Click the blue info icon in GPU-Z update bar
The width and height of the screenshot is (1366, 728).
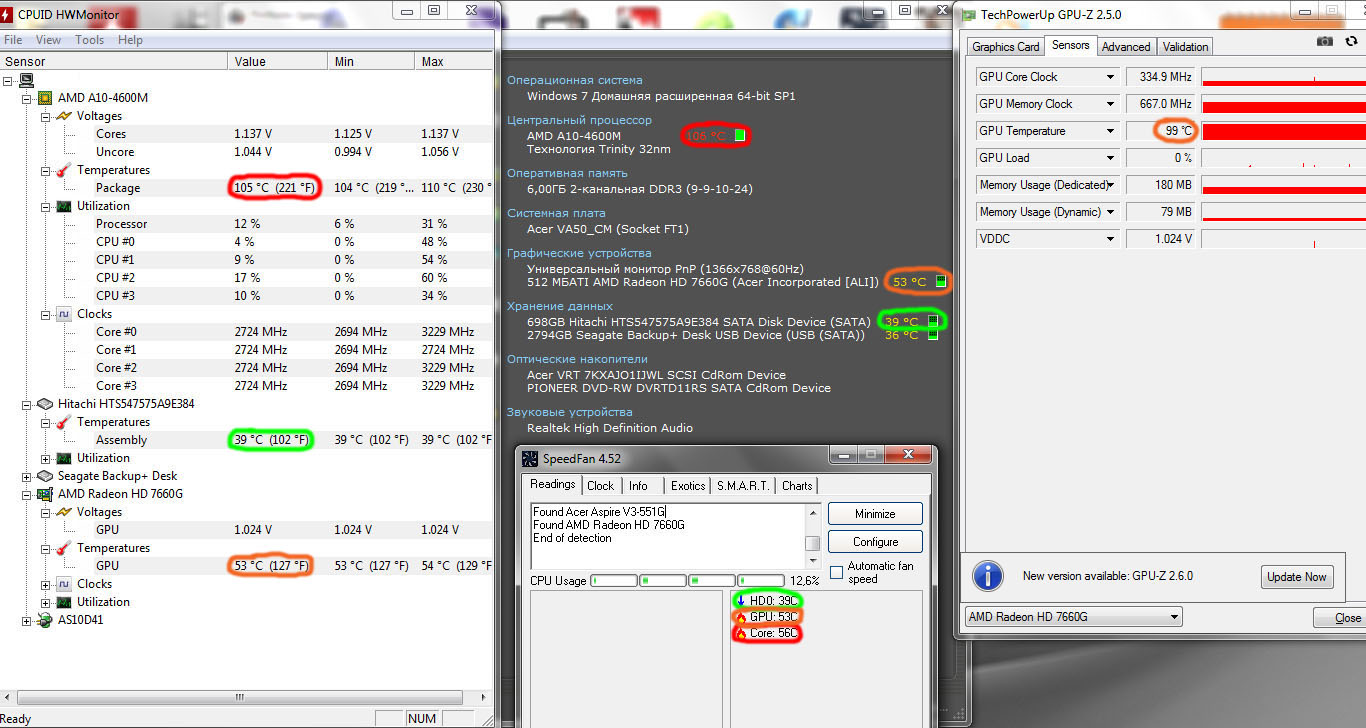(988, 576)
